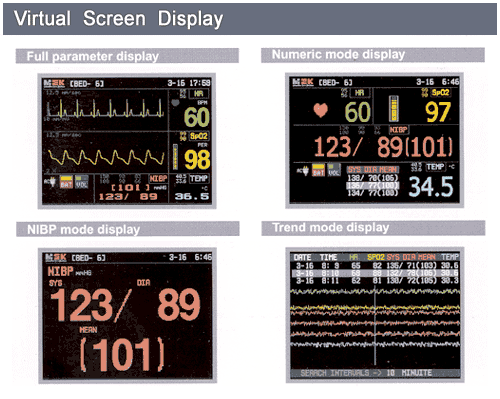Select the HR label box in Full parameter display

click(199, 93)
